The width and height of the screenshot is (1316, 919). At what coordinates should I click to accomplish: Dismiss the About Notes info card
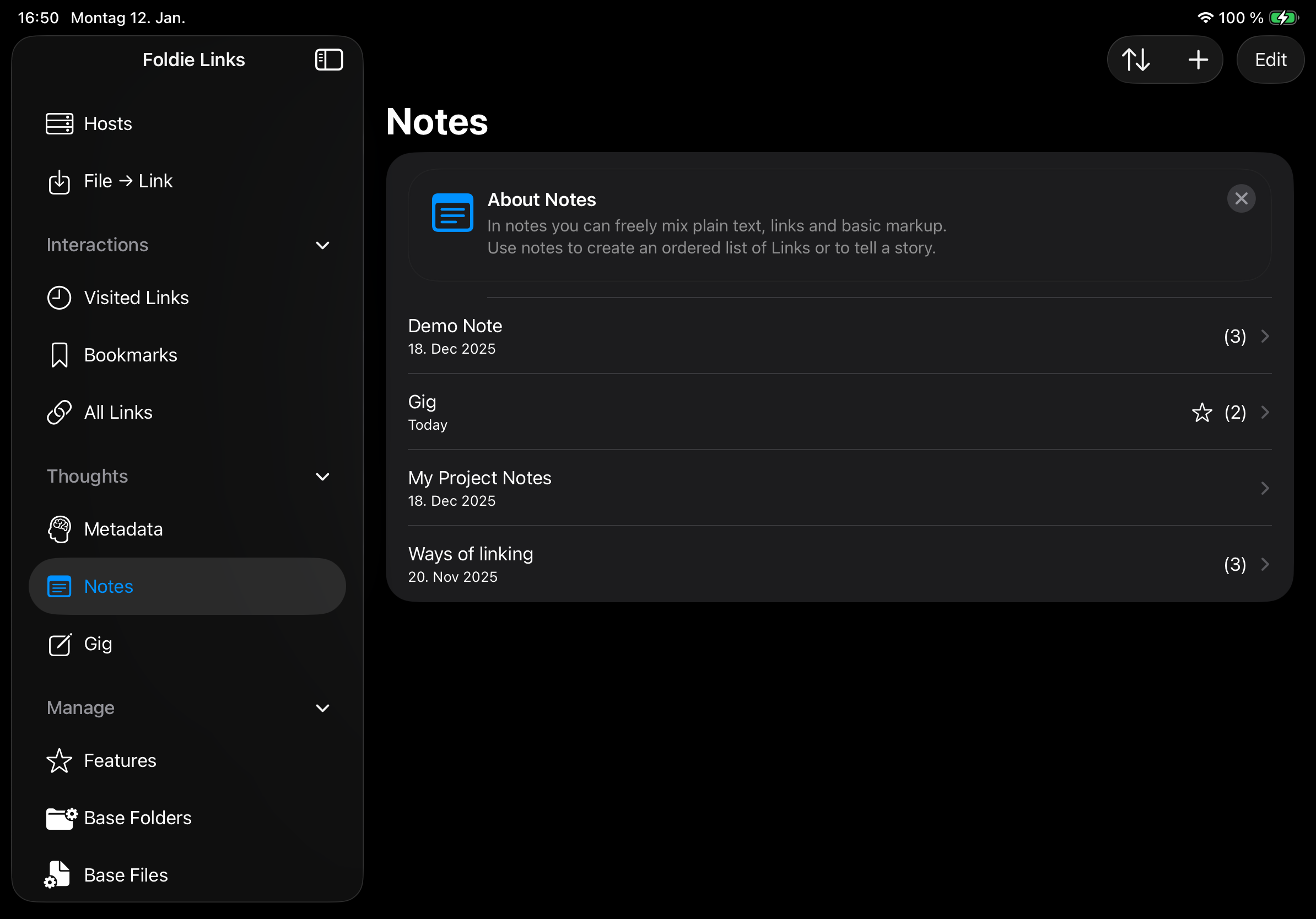[x=1242, y=198]
